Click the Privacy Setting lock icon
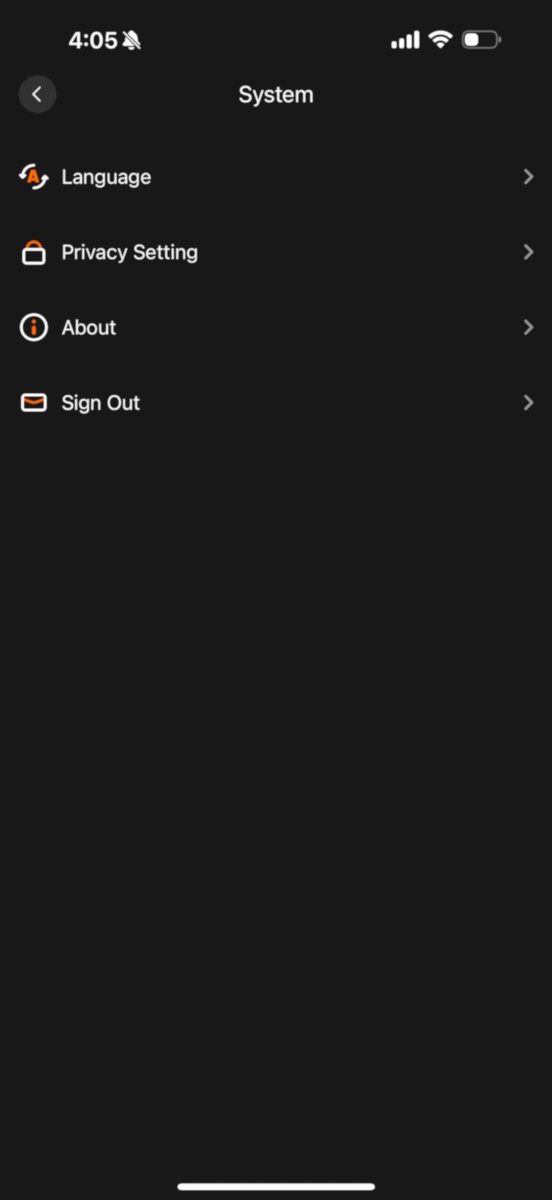Screen dimensions: 552x1200 (x=34, y=252)
